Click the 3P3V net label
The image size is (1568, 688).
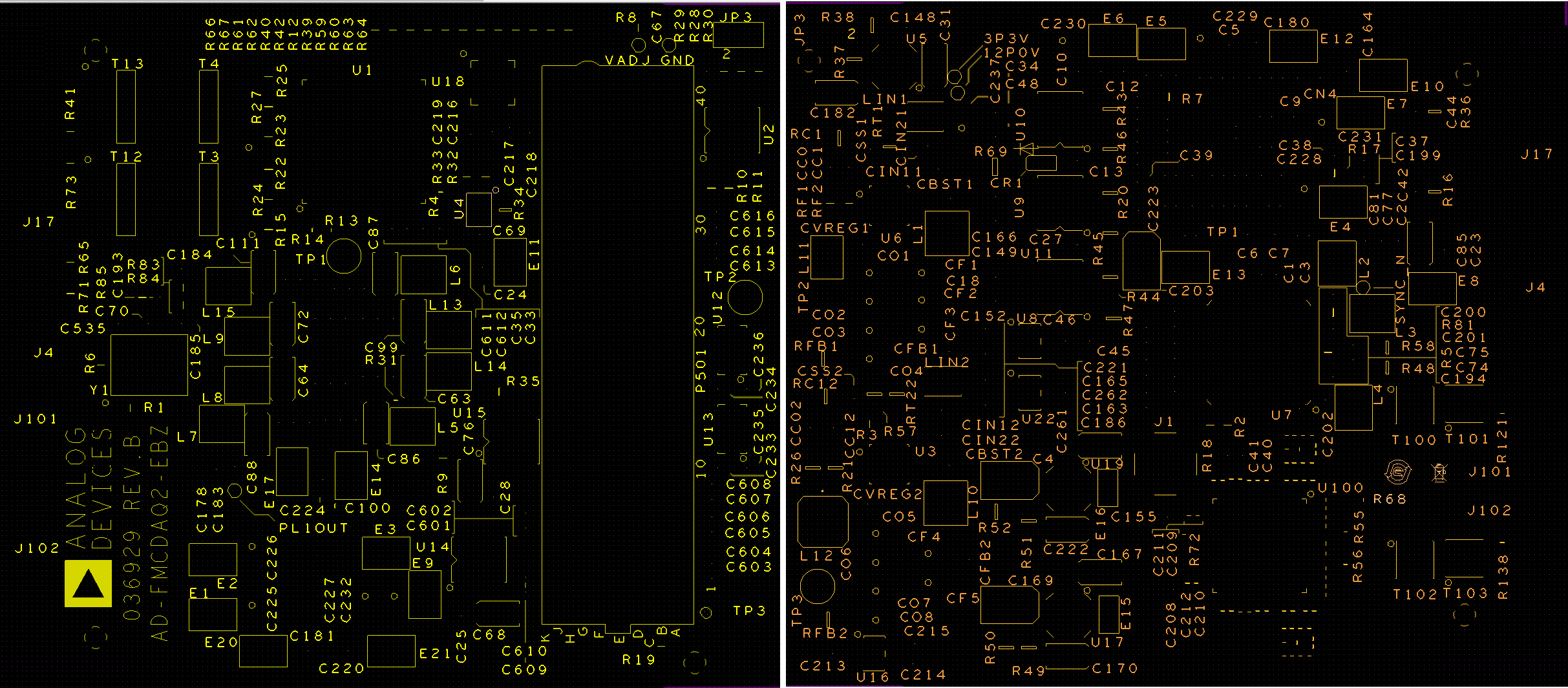pyautogui.click(x=1006, y=39)
